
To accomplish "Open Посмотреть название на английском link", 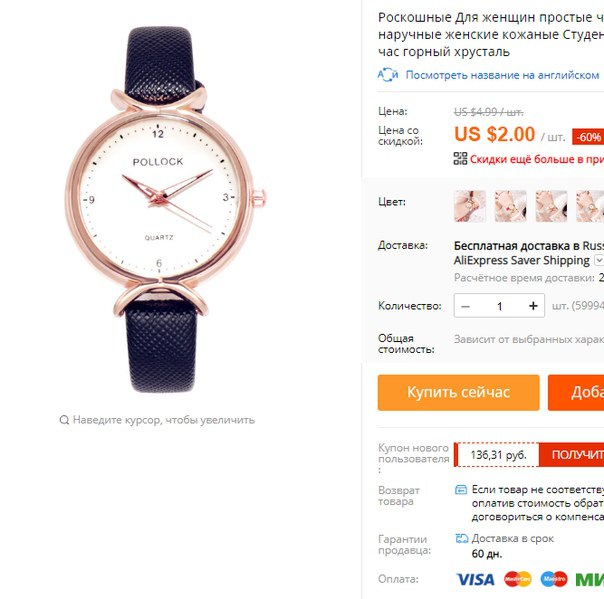I will coord(502,75).
